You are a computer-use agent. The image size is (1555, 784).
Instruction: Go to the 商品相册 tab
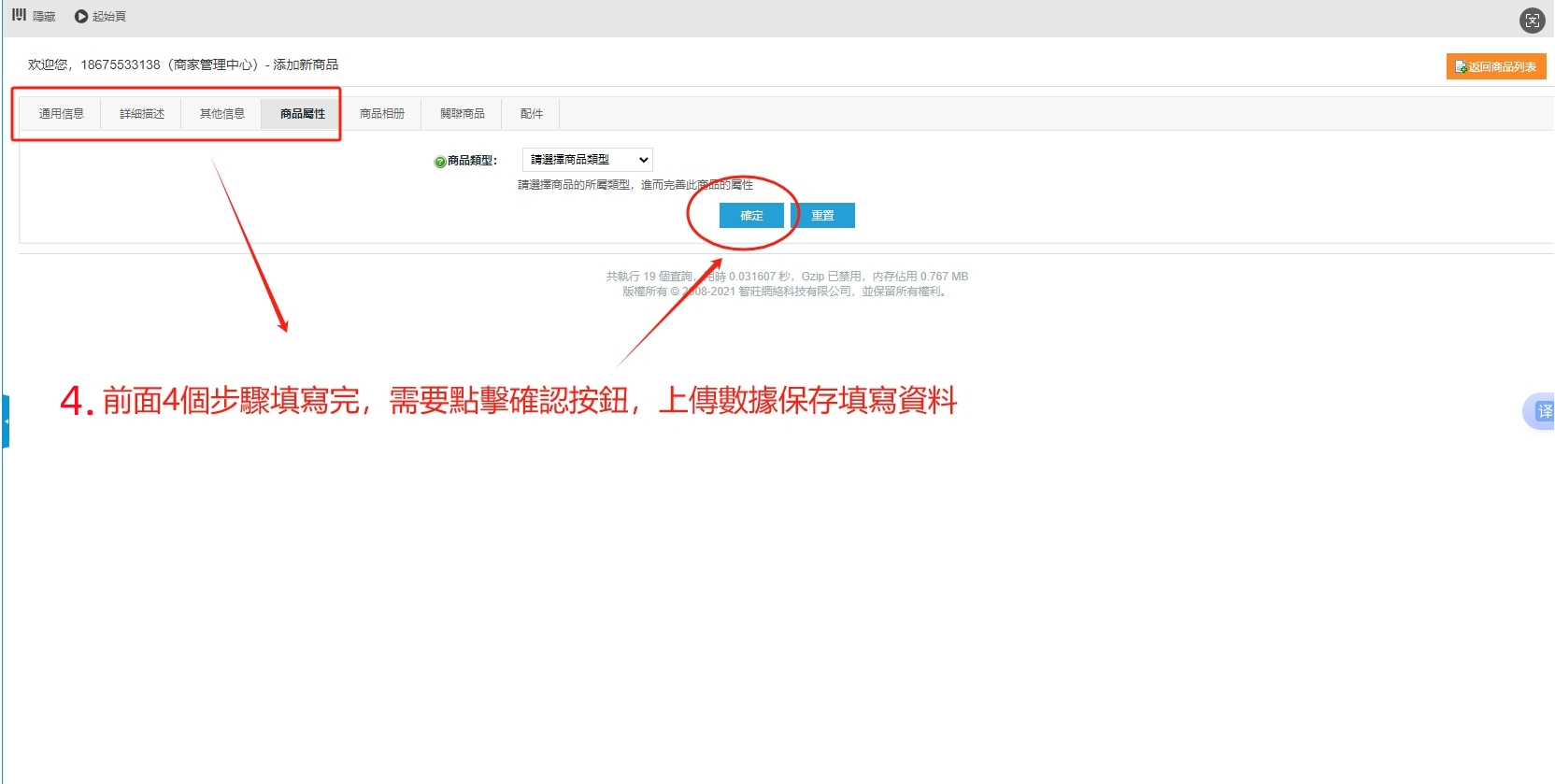382,114
